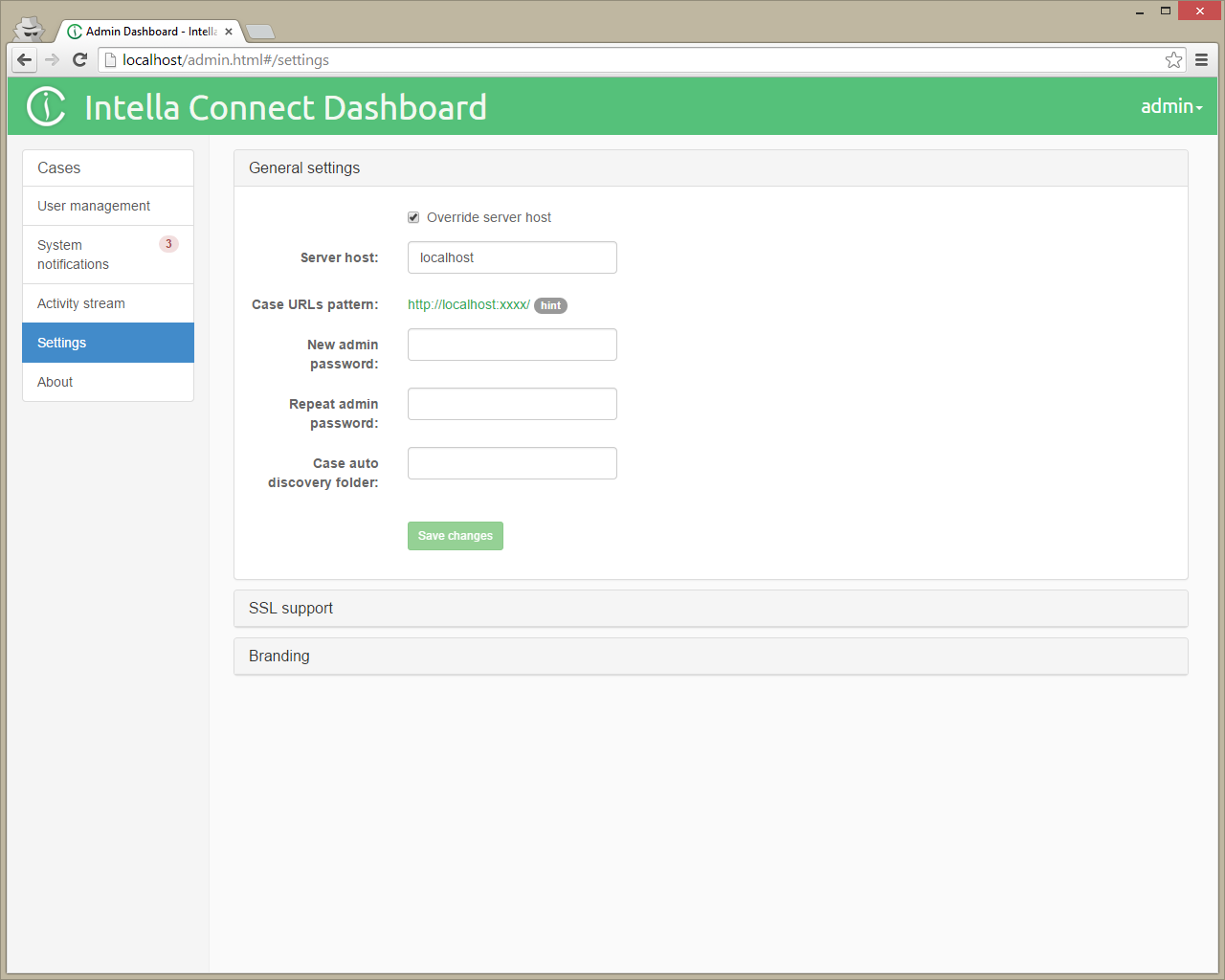
Task: Click the browser back arrow
Action: 24,59
